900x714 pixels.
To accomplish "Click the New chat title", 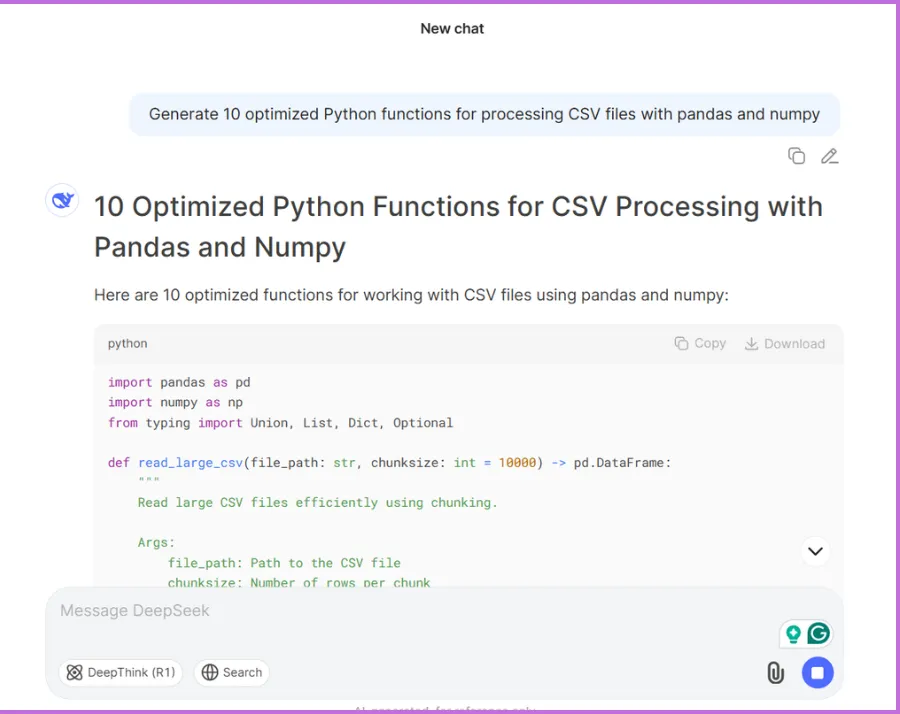I will point(452,29).
